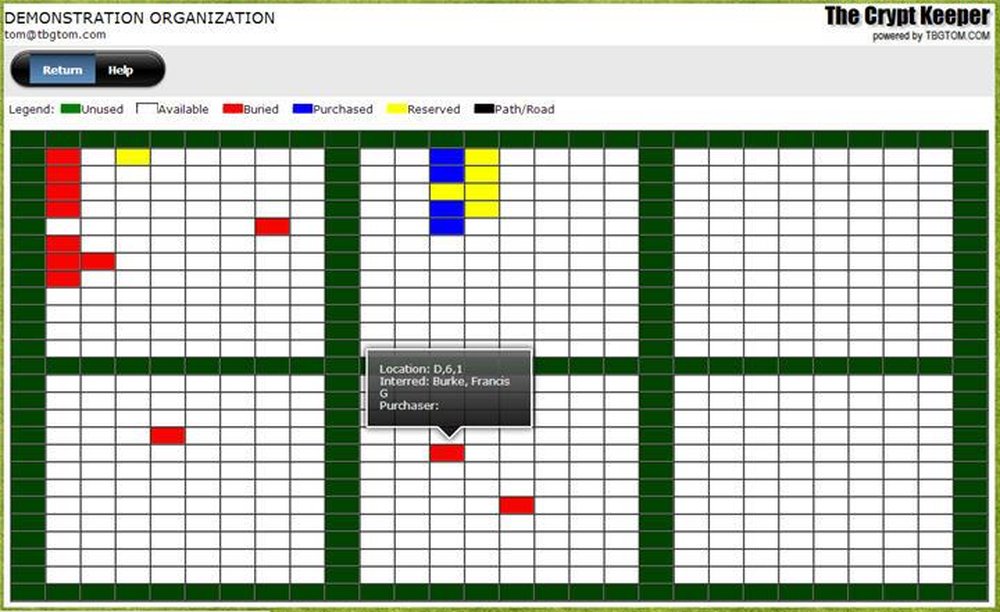Open the Help button
Viewport: 1000px width, 612px height.
(x=121, y=70)
